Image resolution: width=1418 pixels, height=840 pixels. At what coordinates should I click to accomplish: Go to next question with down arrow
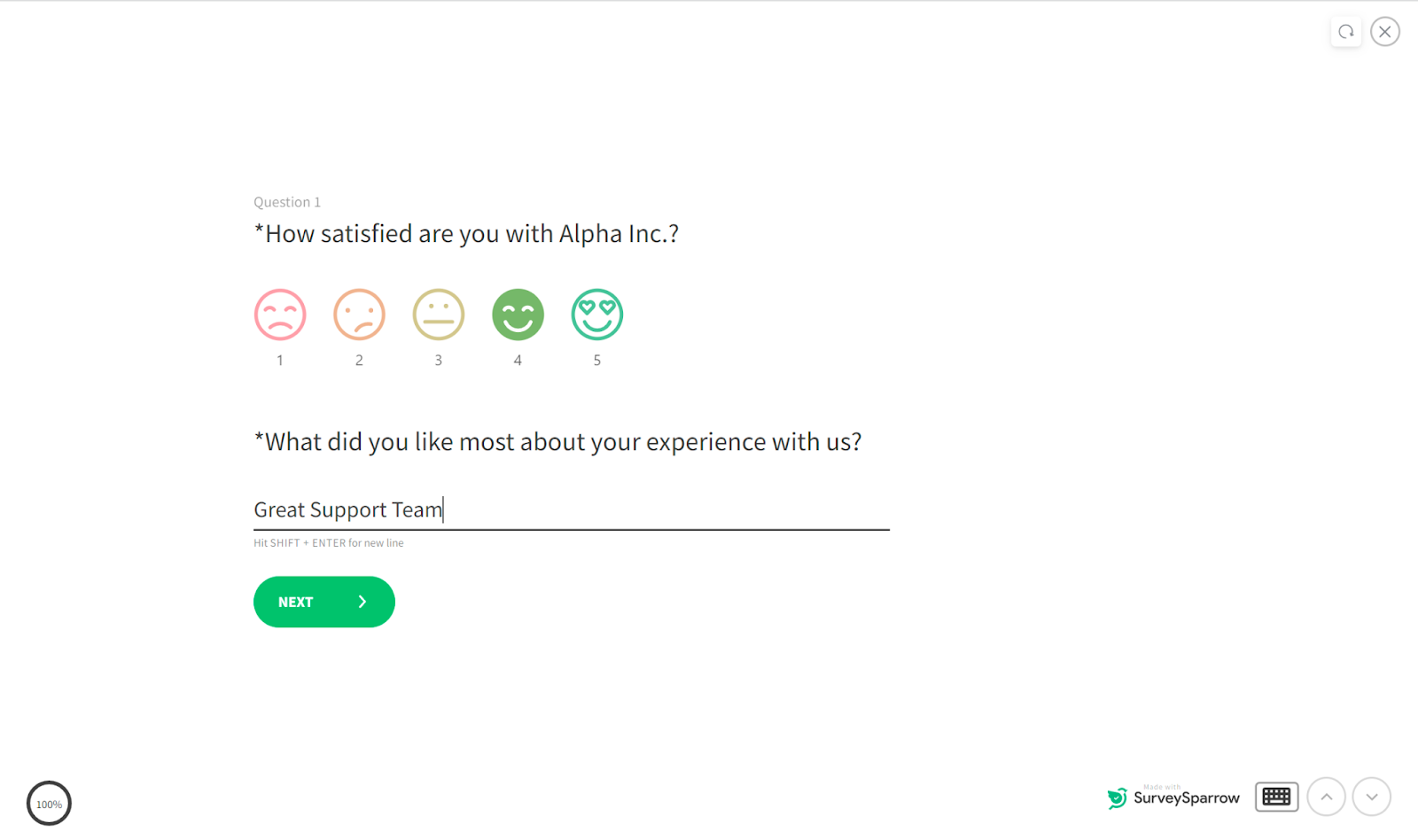pyautogui.click(x=1371, y=797)
